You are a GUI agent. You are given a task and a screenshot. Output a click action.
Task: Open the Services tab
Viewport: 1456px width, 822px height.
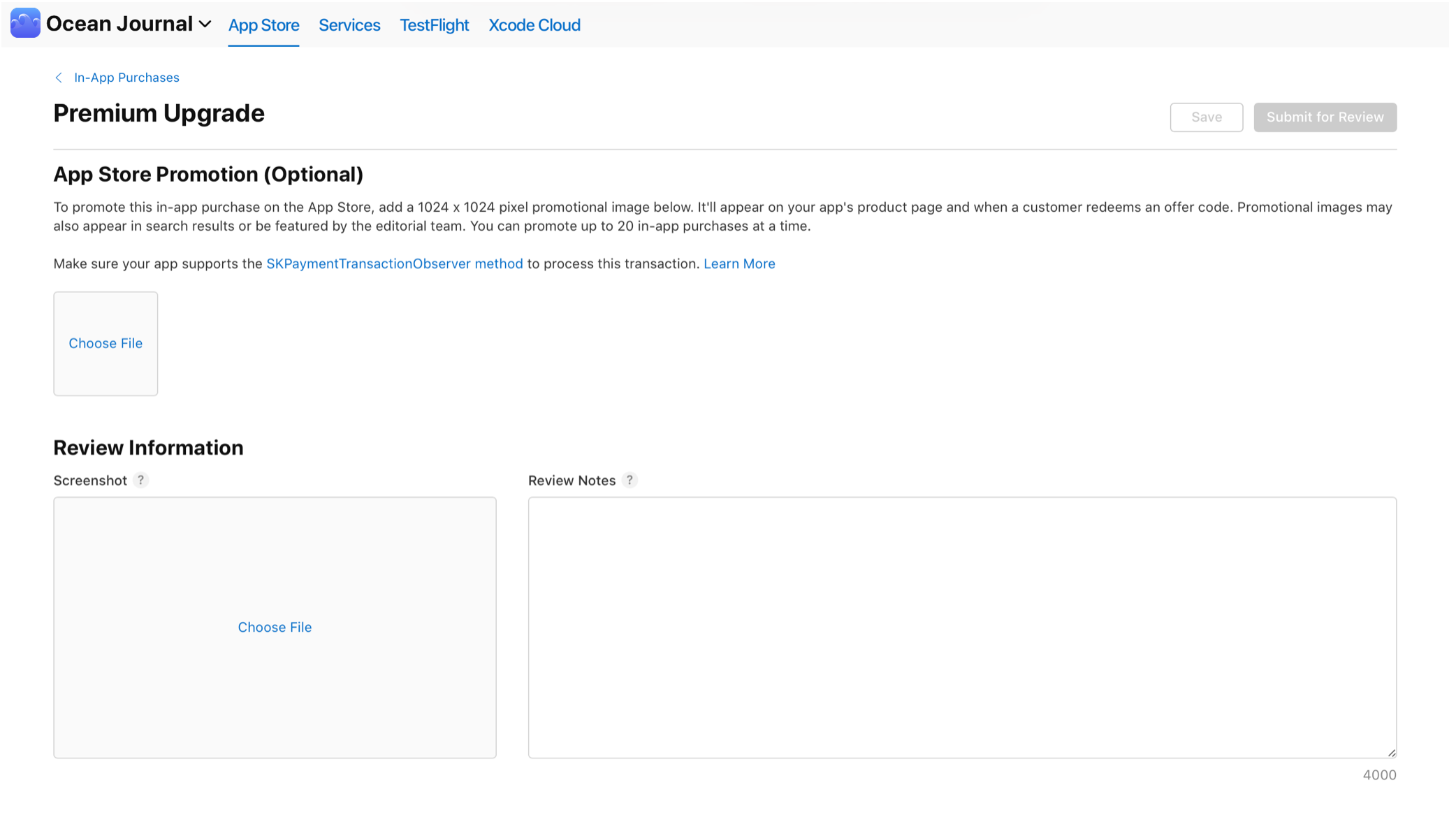click(349, 25)
